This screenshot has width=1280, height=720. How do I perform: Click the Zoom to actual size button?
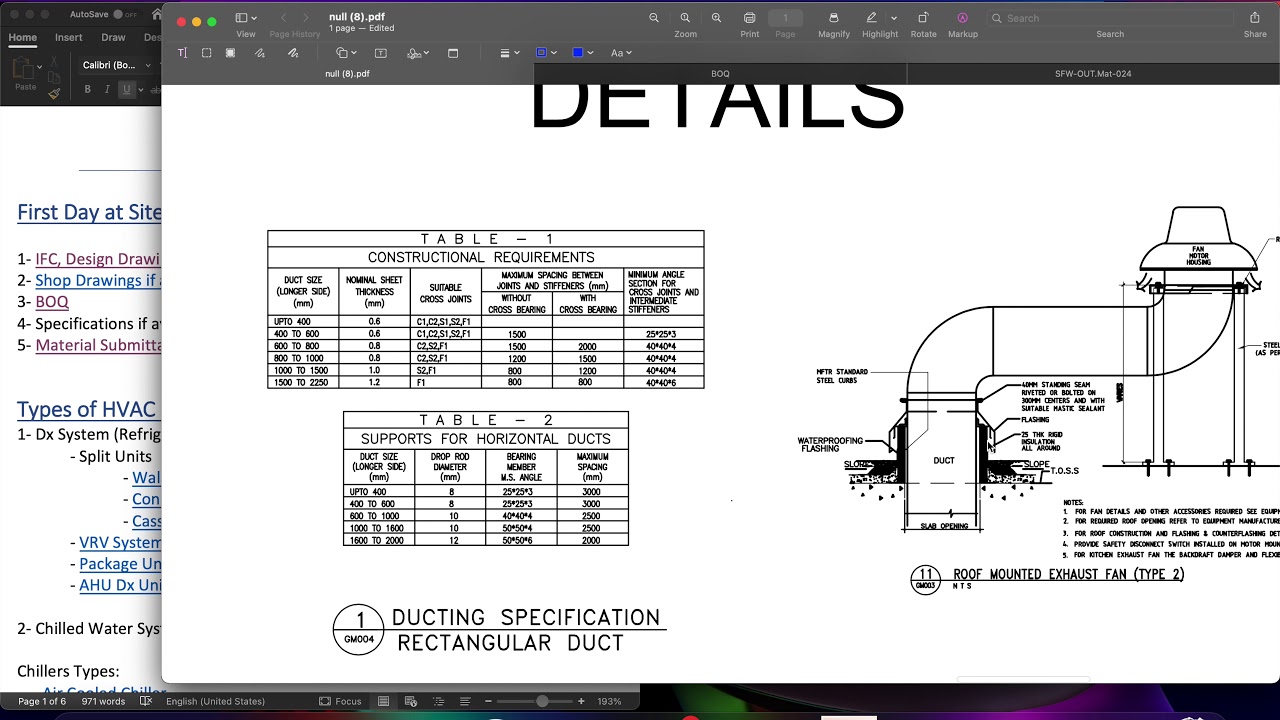(685, 18)
